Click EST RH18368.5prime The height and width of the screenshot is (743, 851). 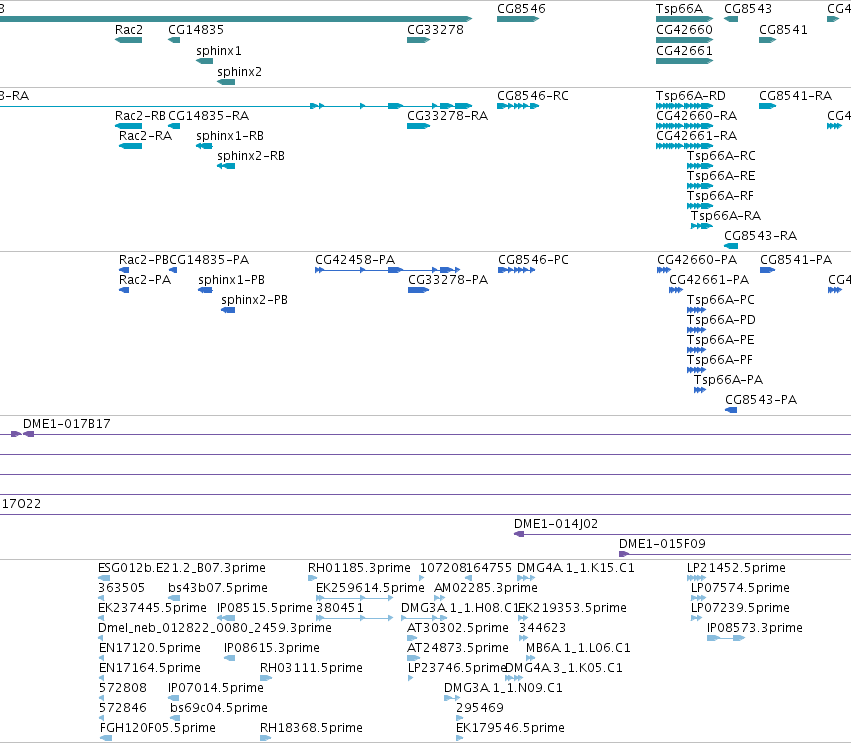click(x=266, y=738)
